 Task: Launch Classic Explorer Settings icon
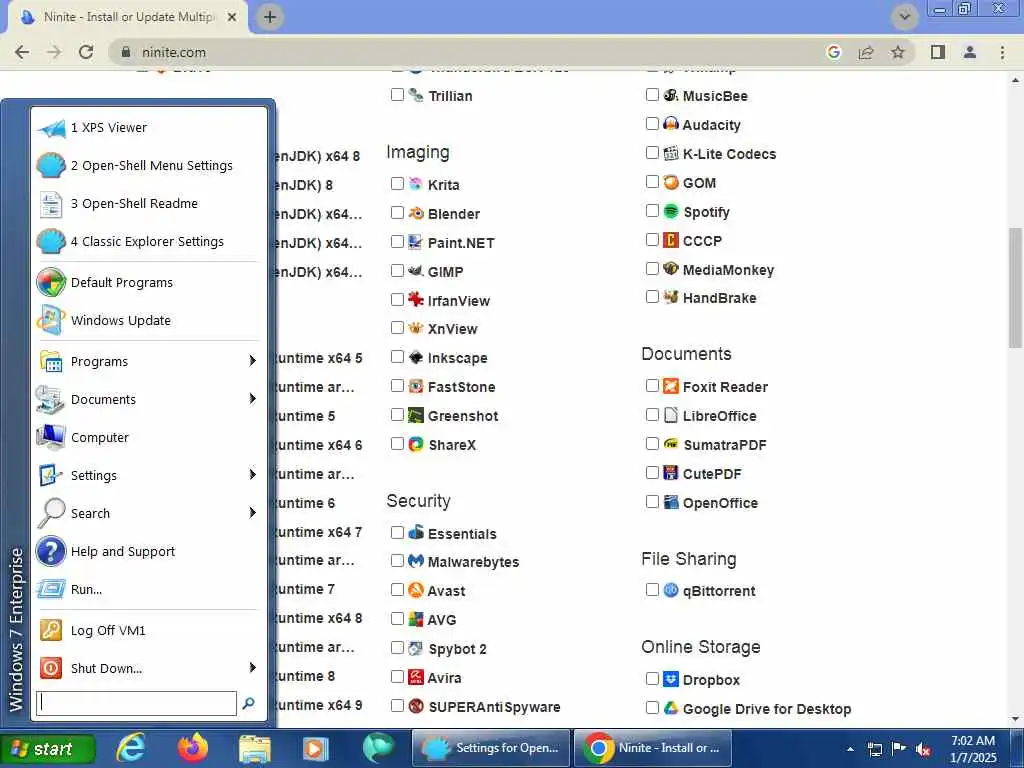[50, 242]
